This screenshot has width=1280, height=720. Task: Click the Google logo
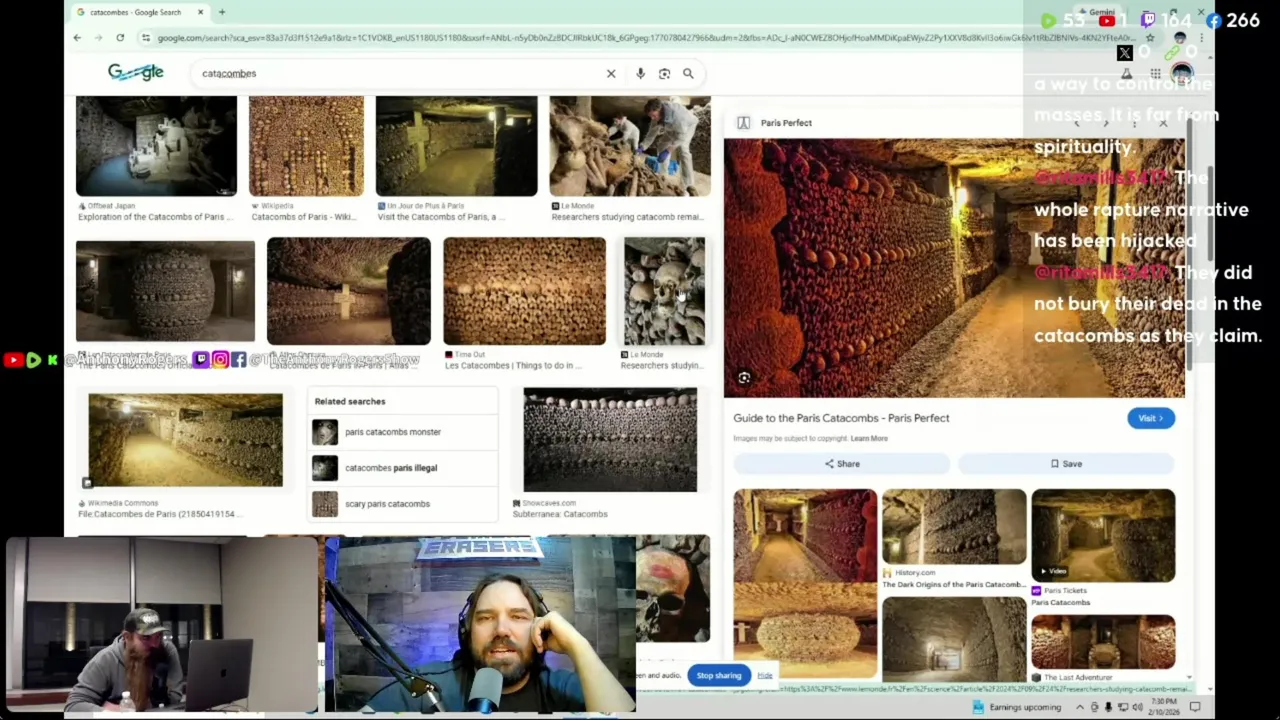coord(136,72)
